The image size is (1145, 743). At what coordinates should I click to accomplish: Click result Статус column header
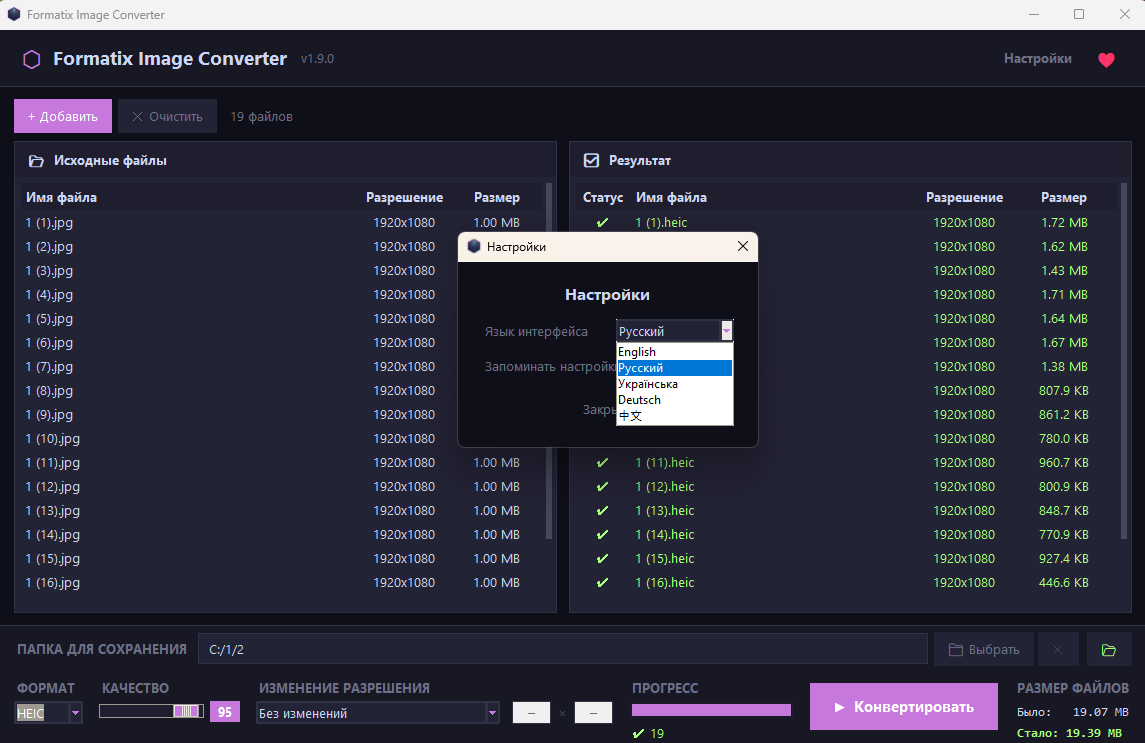click(x=602, y=197)
